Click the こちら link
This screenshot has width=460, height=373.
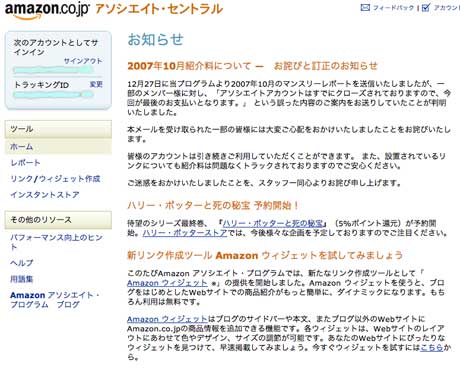432,347
